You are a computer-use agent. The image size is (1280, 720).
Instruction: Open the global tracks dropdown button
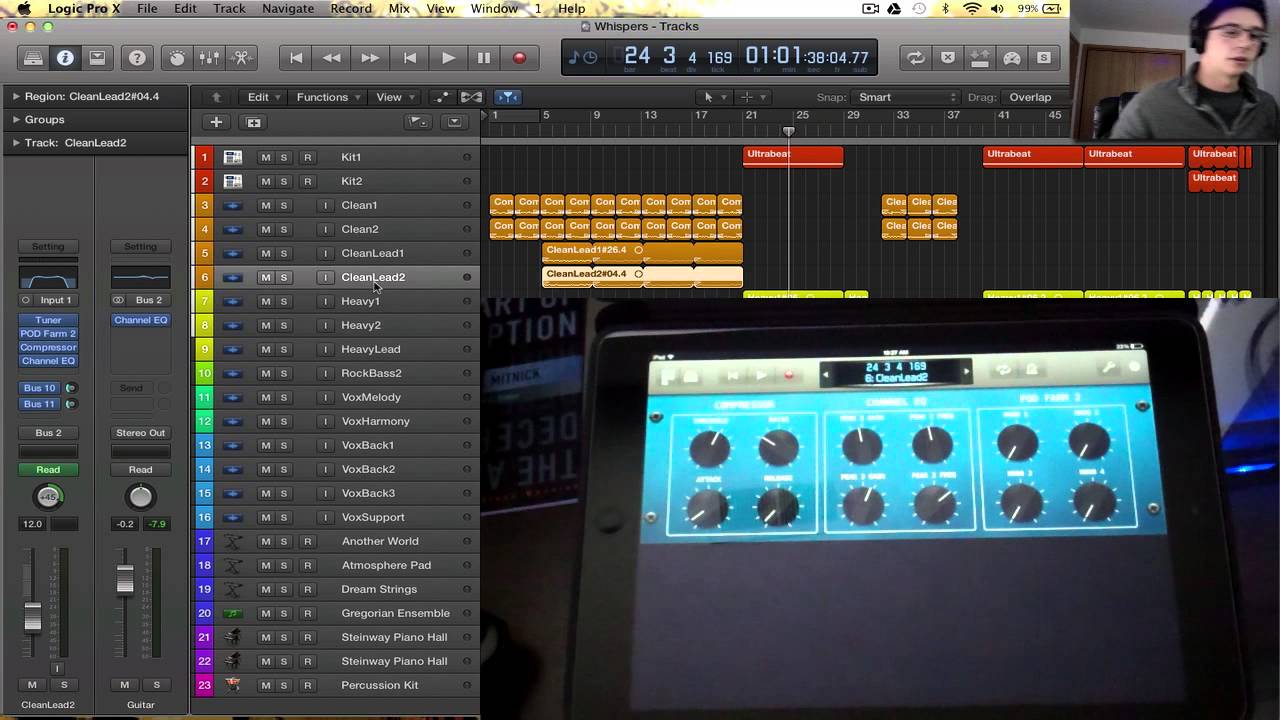click(418, 122)
